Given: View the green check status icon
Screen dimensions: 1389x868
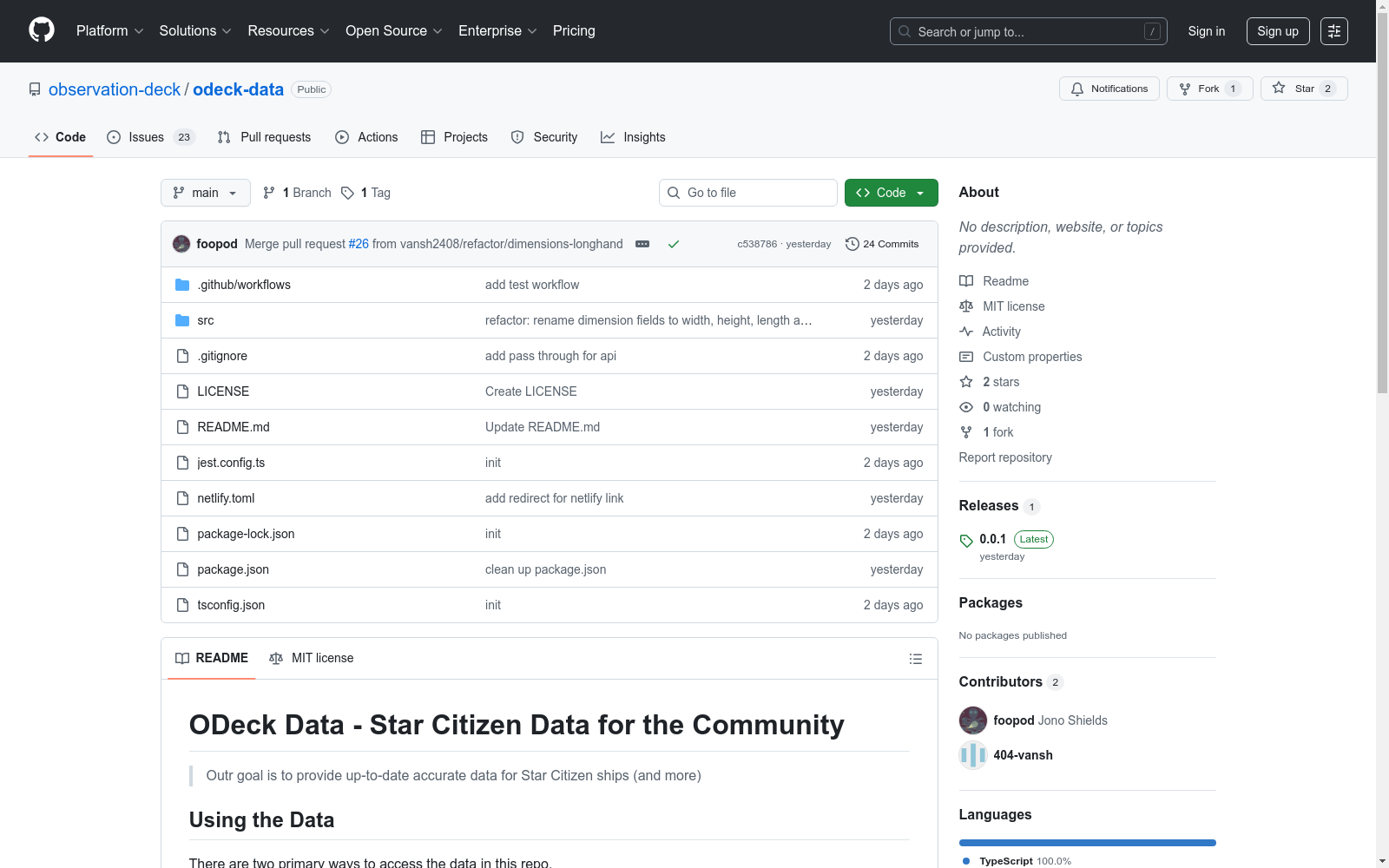Looking at the screenshot, I should (674, 244).
